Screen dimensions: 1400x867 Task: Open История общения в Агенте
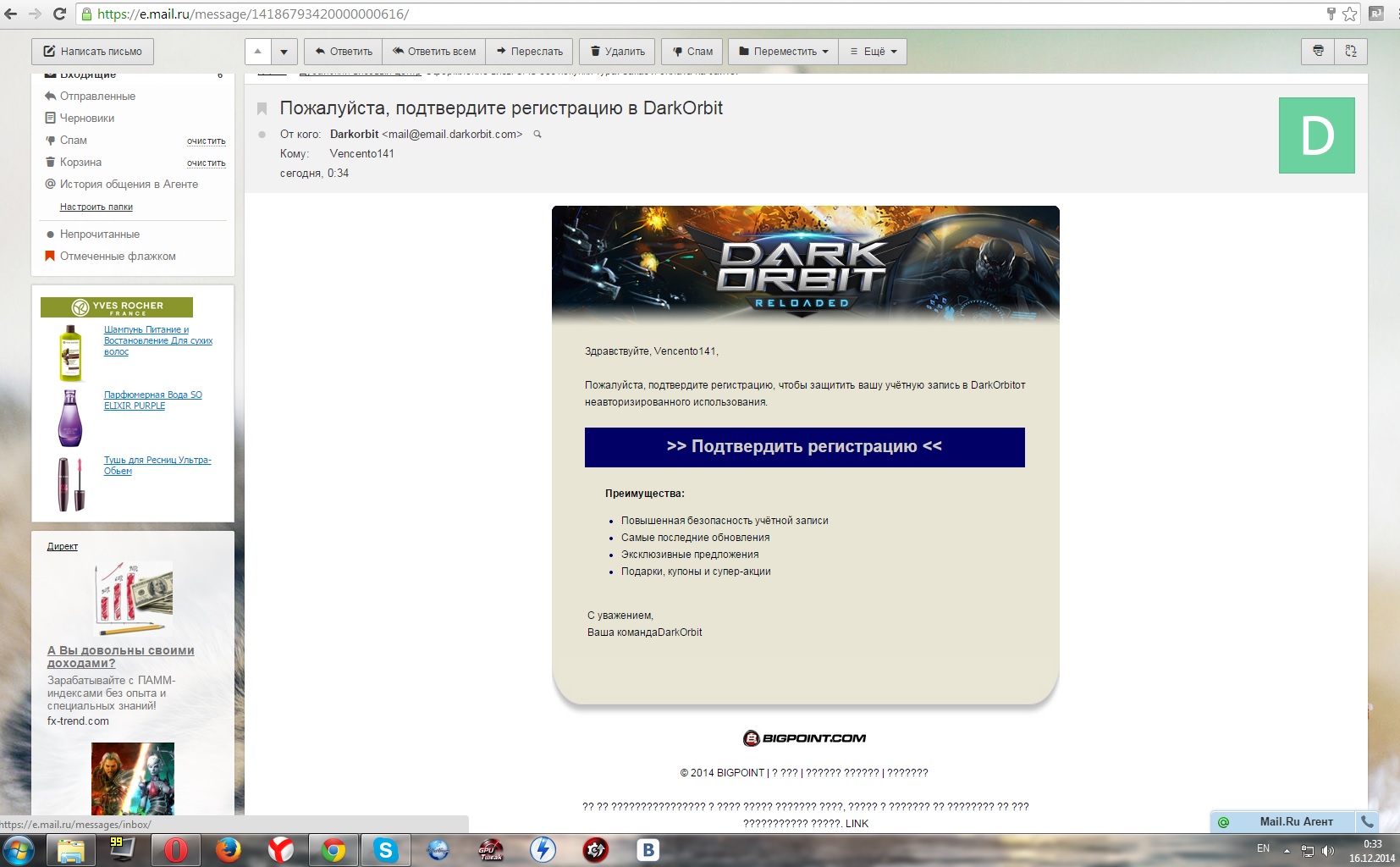129,184
